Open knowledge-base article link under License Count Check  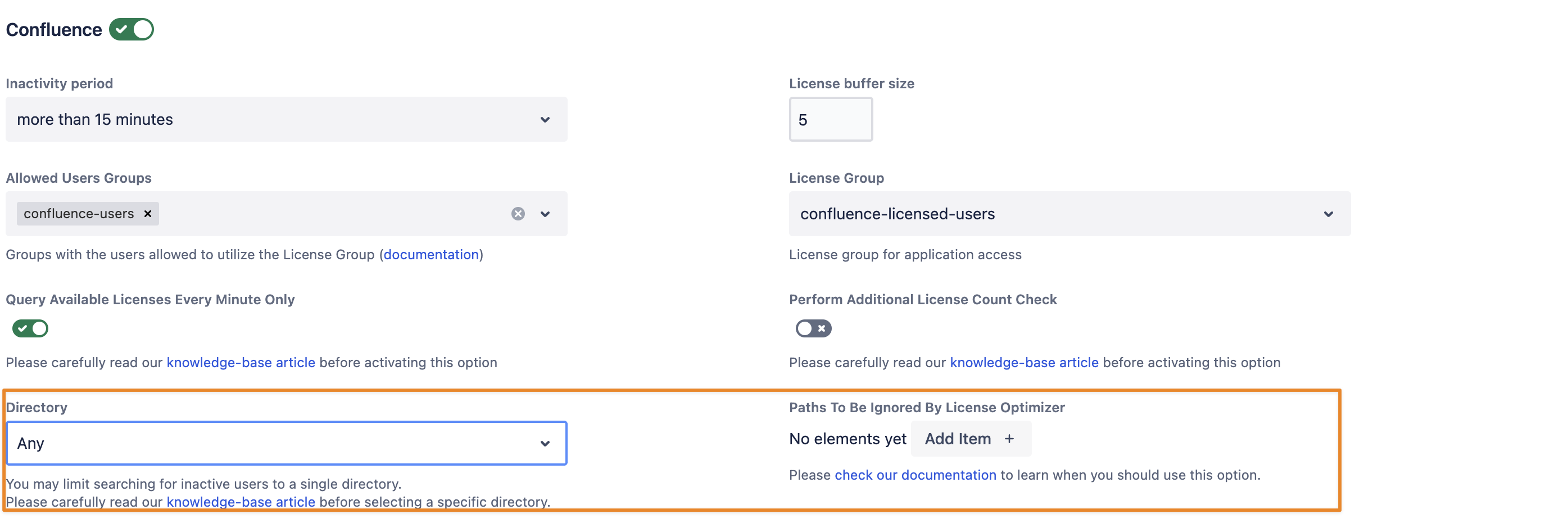(x=1024, y=363)
